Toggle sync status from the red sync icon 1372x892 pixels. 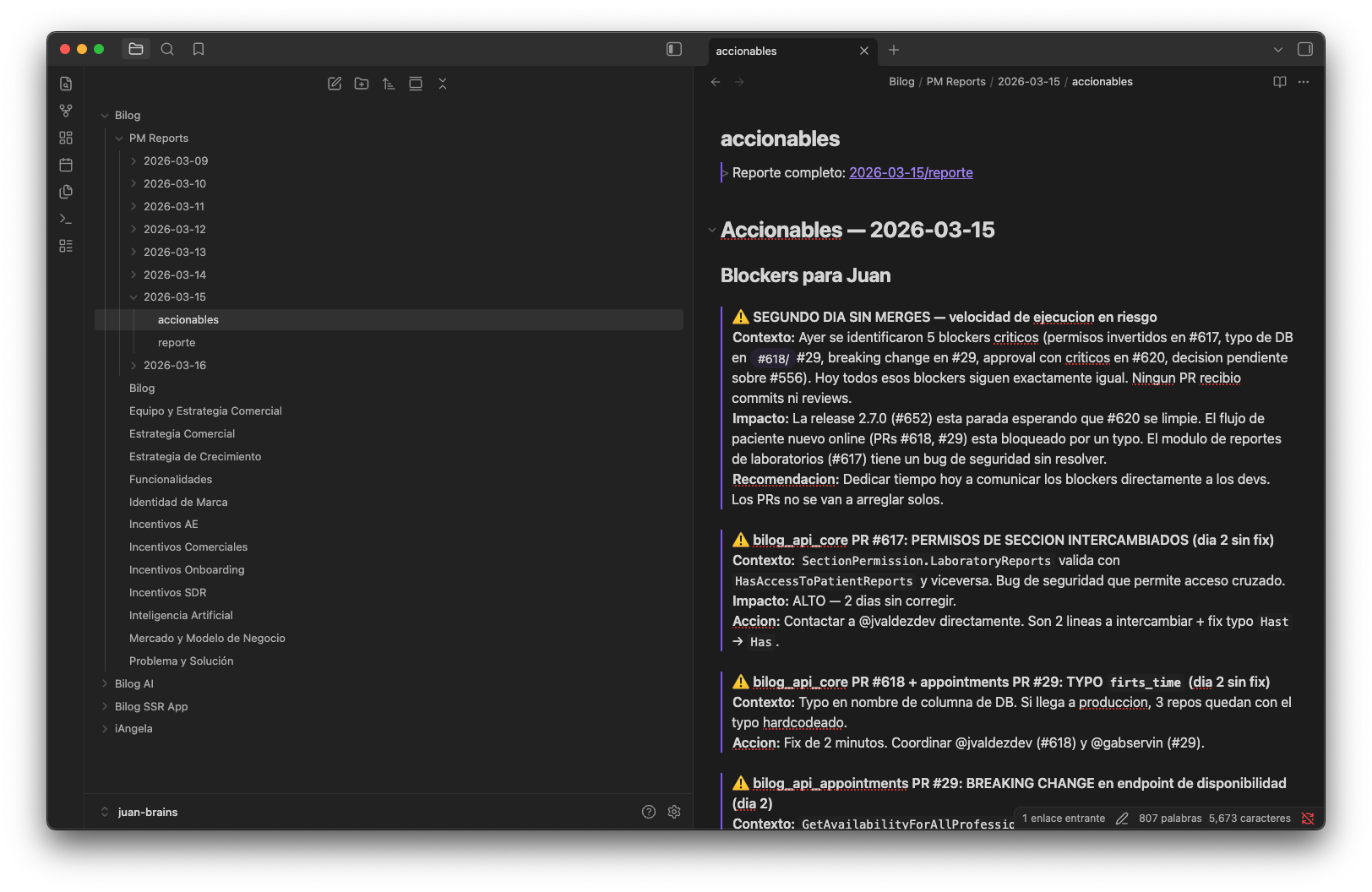[1309, 818]
